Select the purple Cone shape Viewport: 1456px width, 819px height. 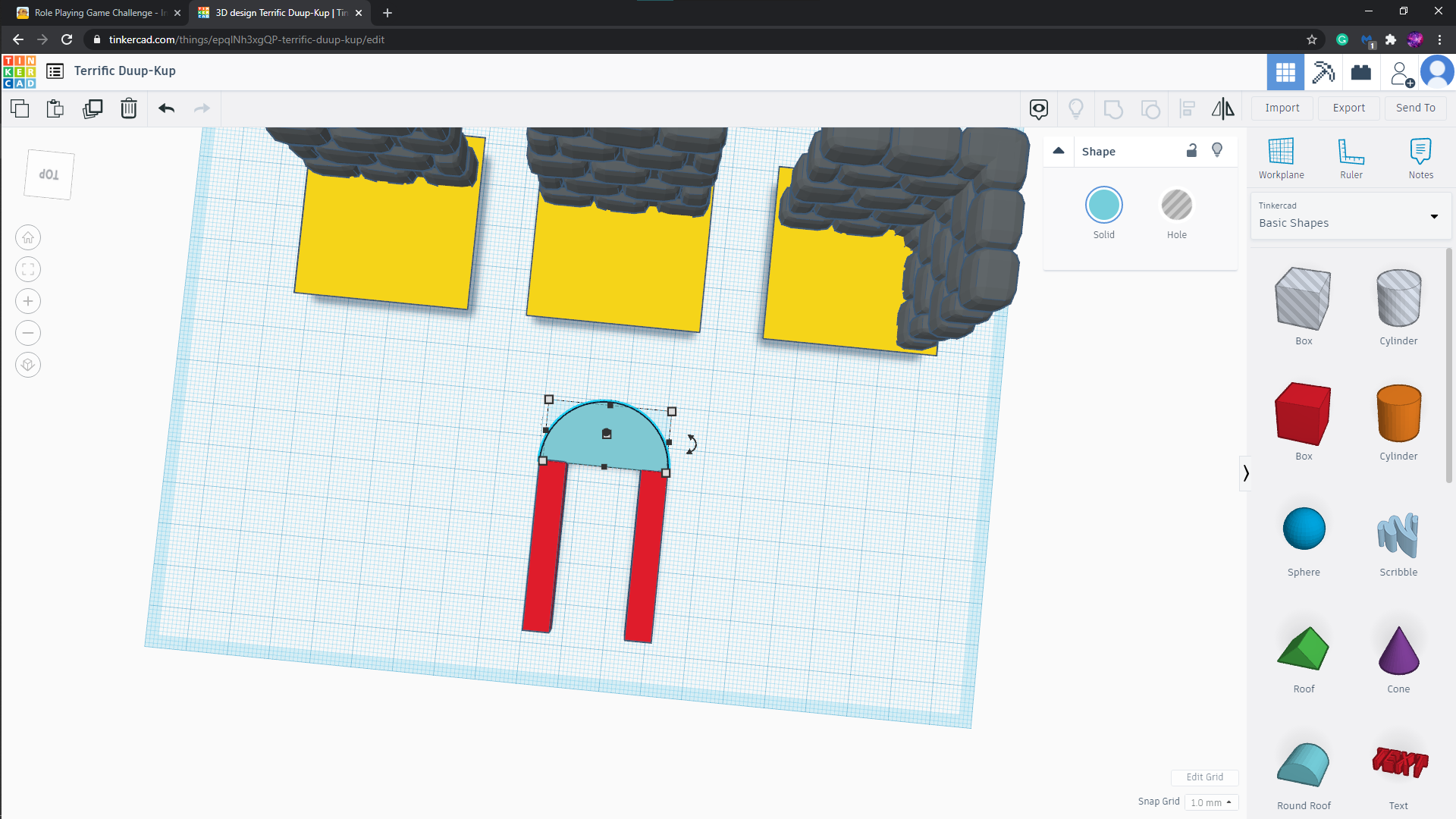click(1398, 650)
